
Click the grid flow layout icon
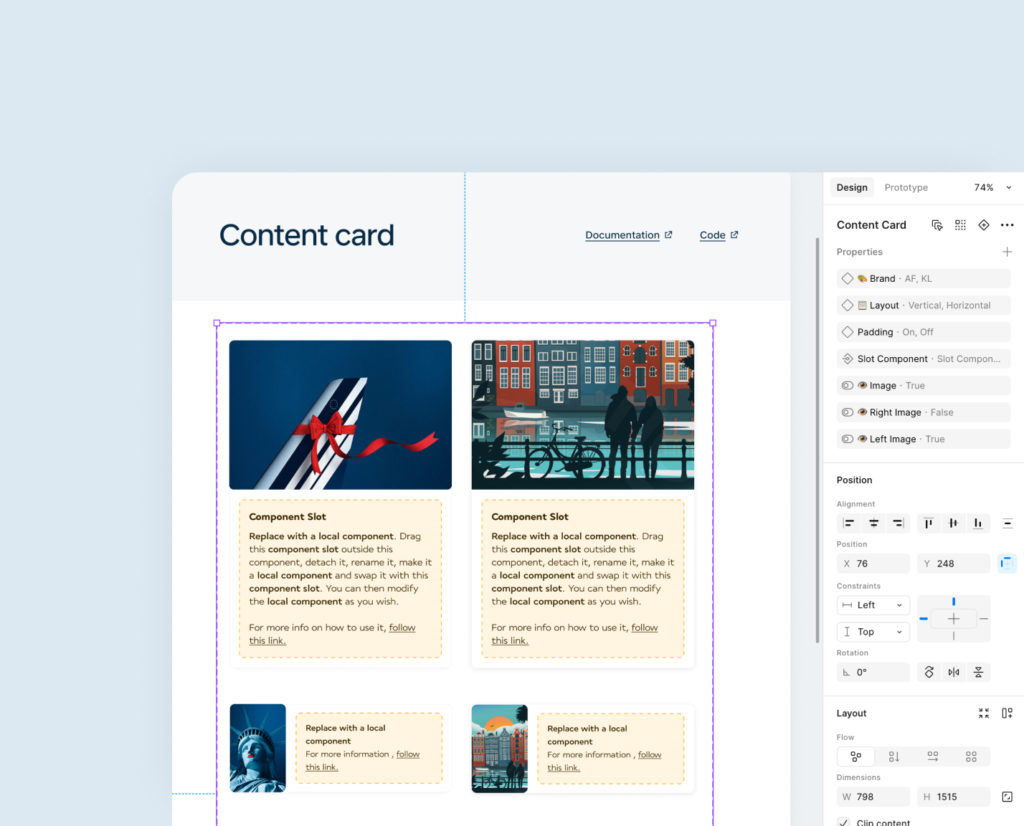coord(971,757)
